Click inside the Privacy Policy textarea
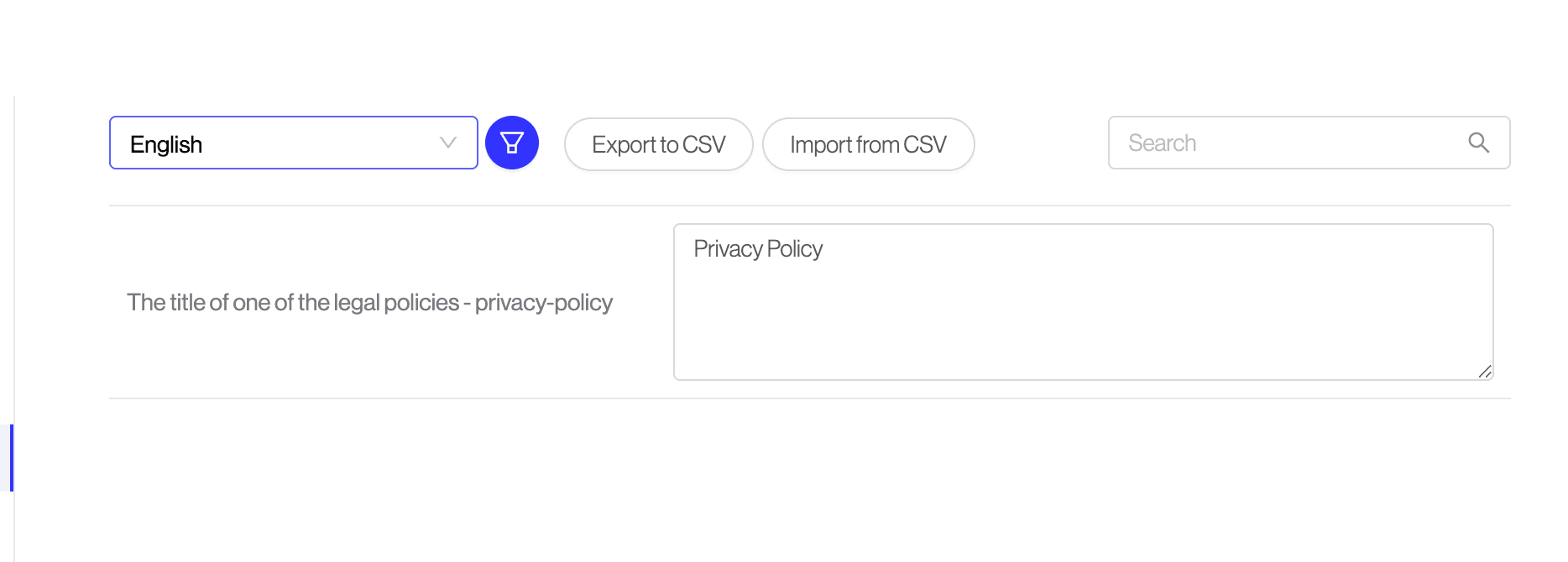The width and height of the screenshot is (1568, 562). [1084, 302]
